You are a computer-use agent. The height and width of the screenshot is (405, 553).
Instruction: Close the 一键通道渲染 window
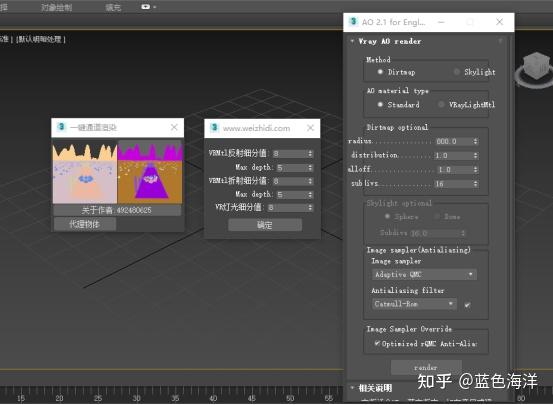(x=174, y=127)
